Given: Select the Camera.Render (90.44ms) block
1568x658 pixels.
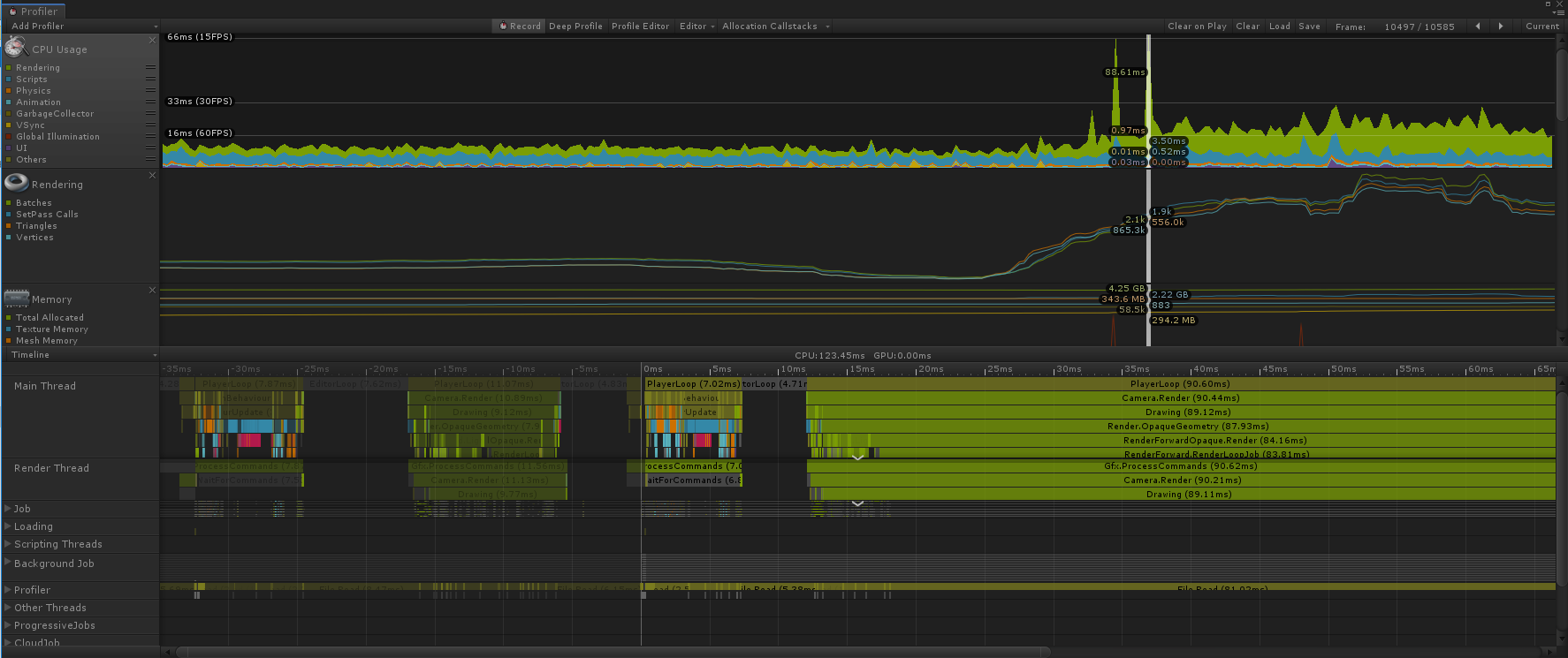Looking at the screenshot, I should coord(1180,398).
